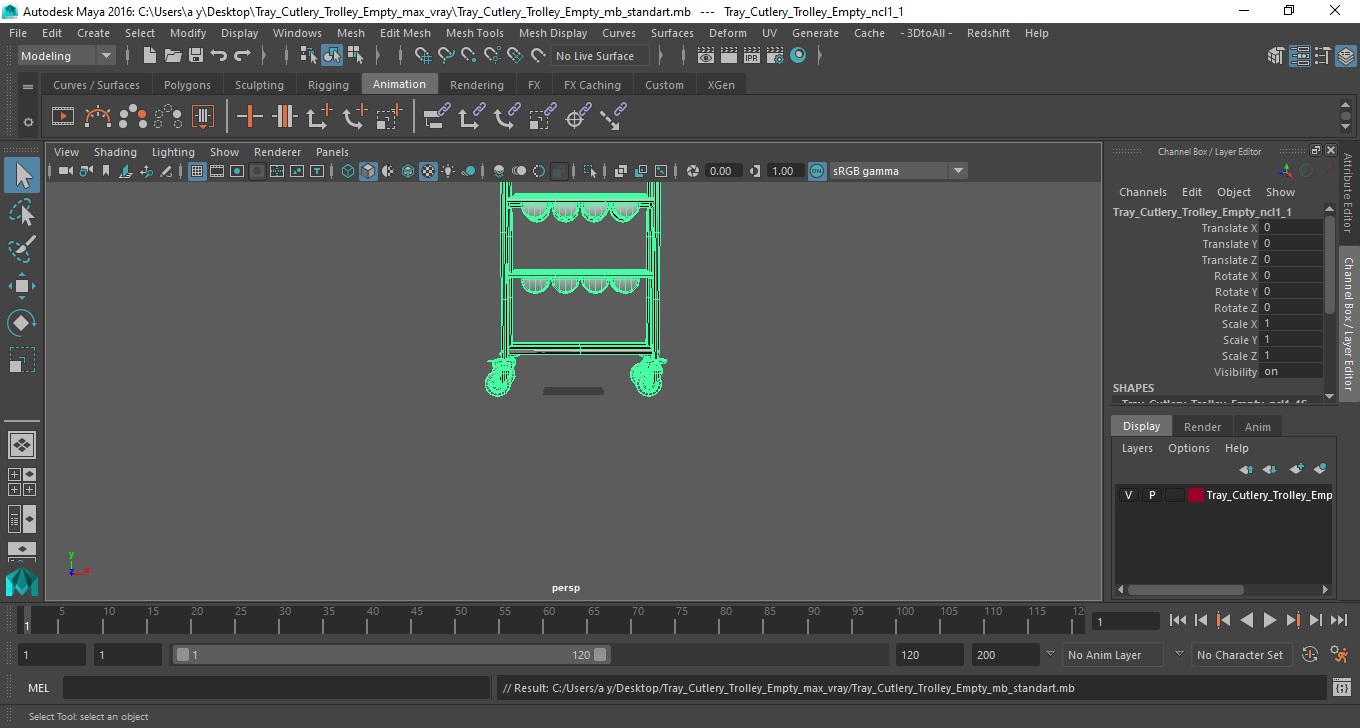Save the scene with floppy icon

[x=195, y=56]
